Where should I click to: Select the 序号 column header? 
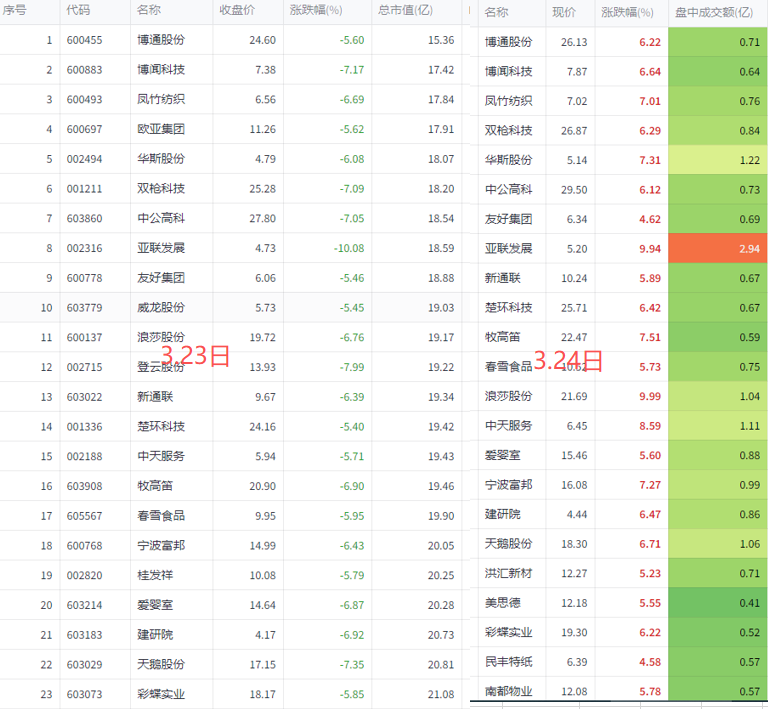pyautogui.click(x=16, y=10)
